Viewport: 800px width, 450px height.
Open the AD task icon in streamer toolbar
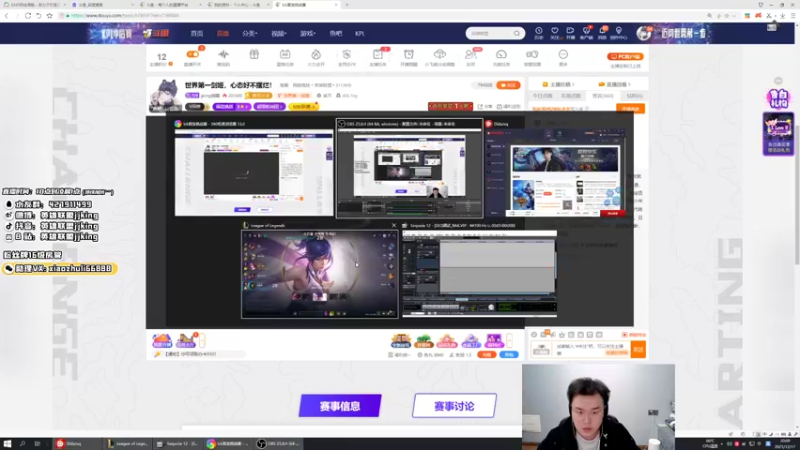pos(285,57)
